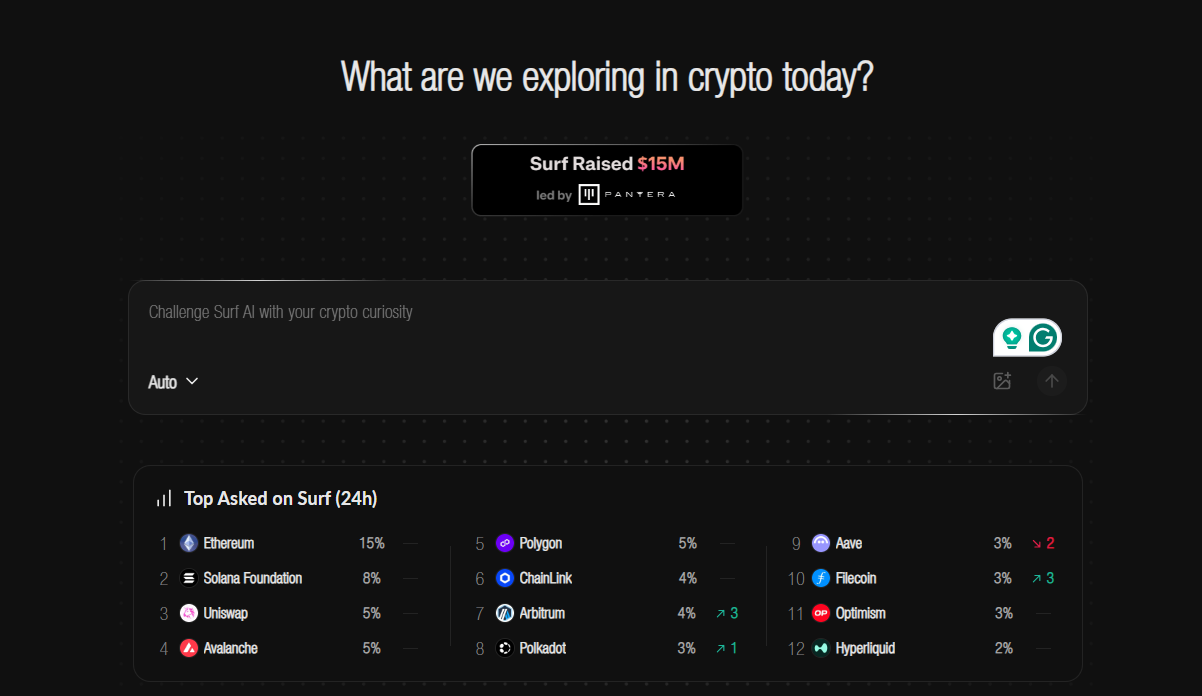Click the Hyperliquid icon
This screenshot has width=1202, height=696.
tap(820, 648)
